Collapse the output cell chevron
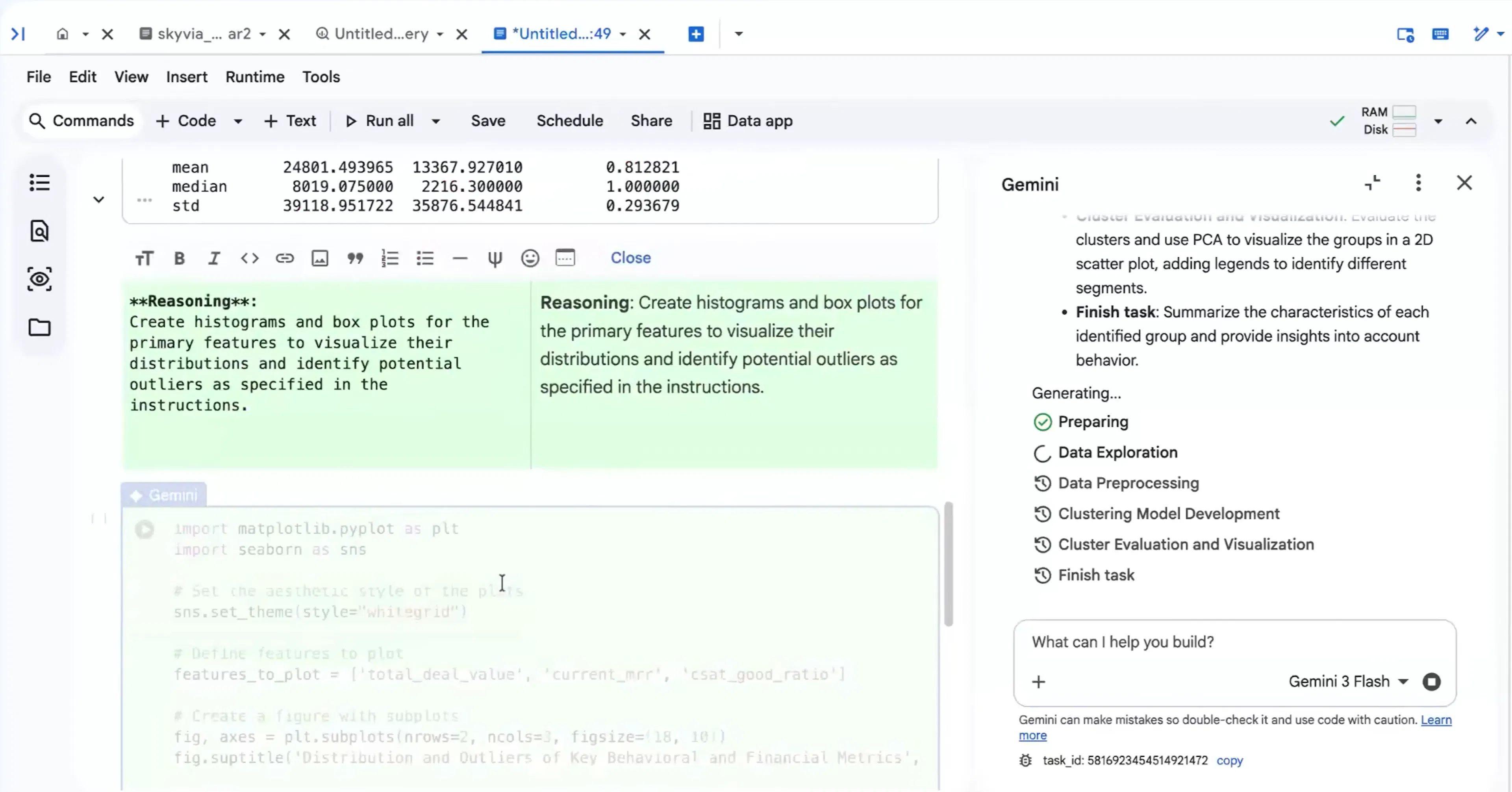 [98, 200]
